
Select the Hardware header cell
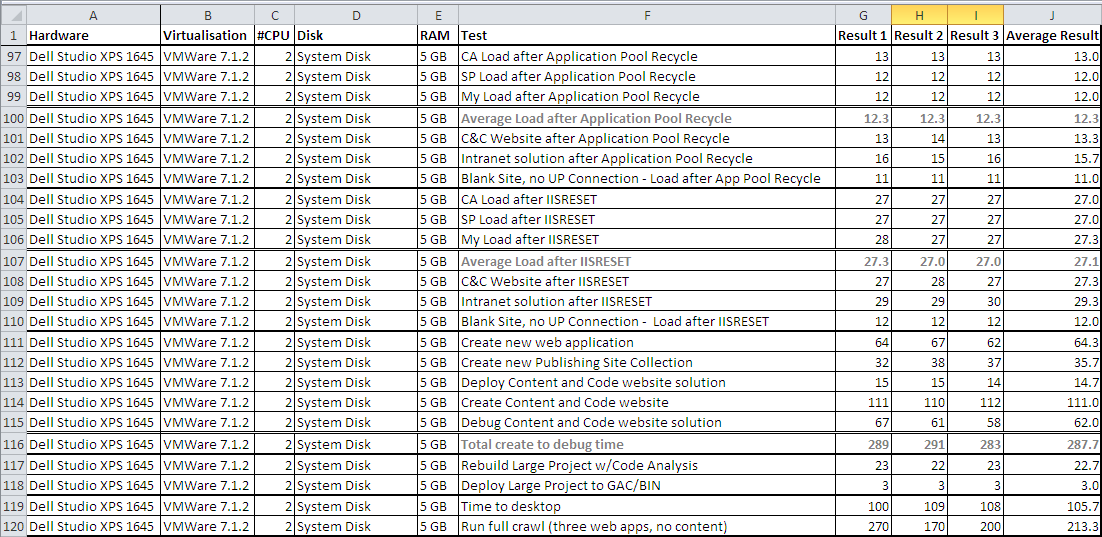[x=93, y=36]
